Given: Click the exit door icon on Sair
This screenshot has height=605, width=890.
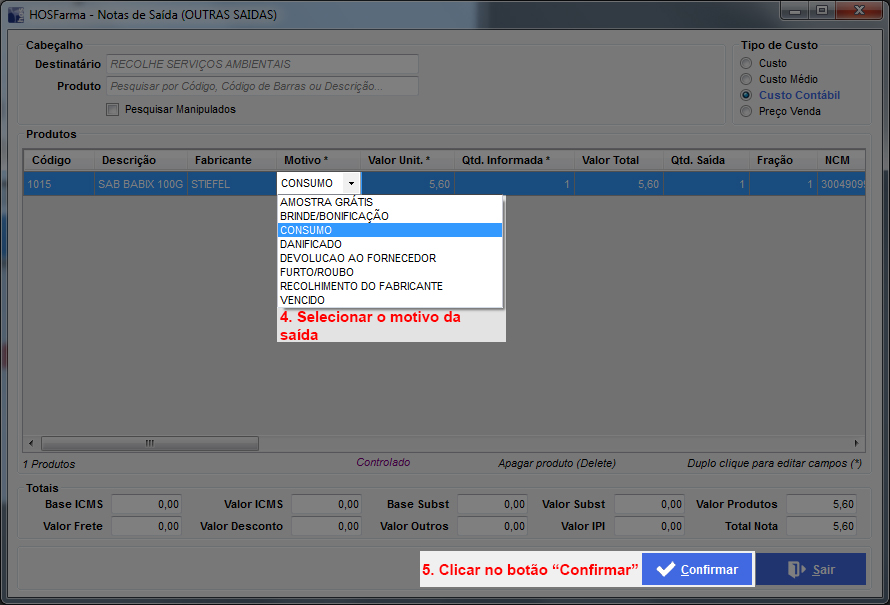Looking at the screenshot, I should [796, 570].
